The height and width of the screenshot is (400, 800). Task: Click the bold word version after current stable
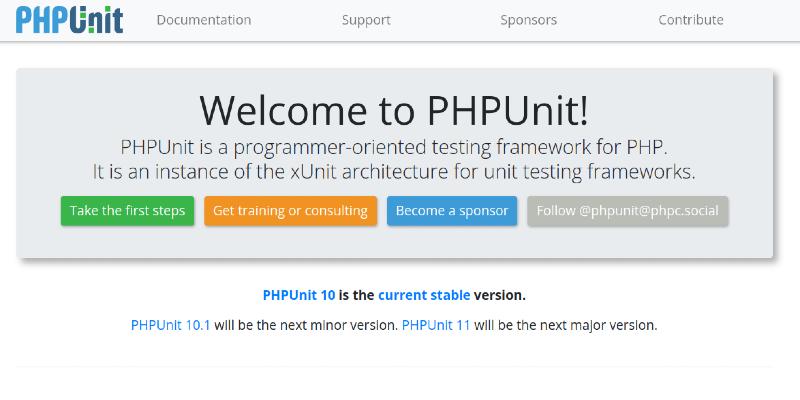(500, 295)
